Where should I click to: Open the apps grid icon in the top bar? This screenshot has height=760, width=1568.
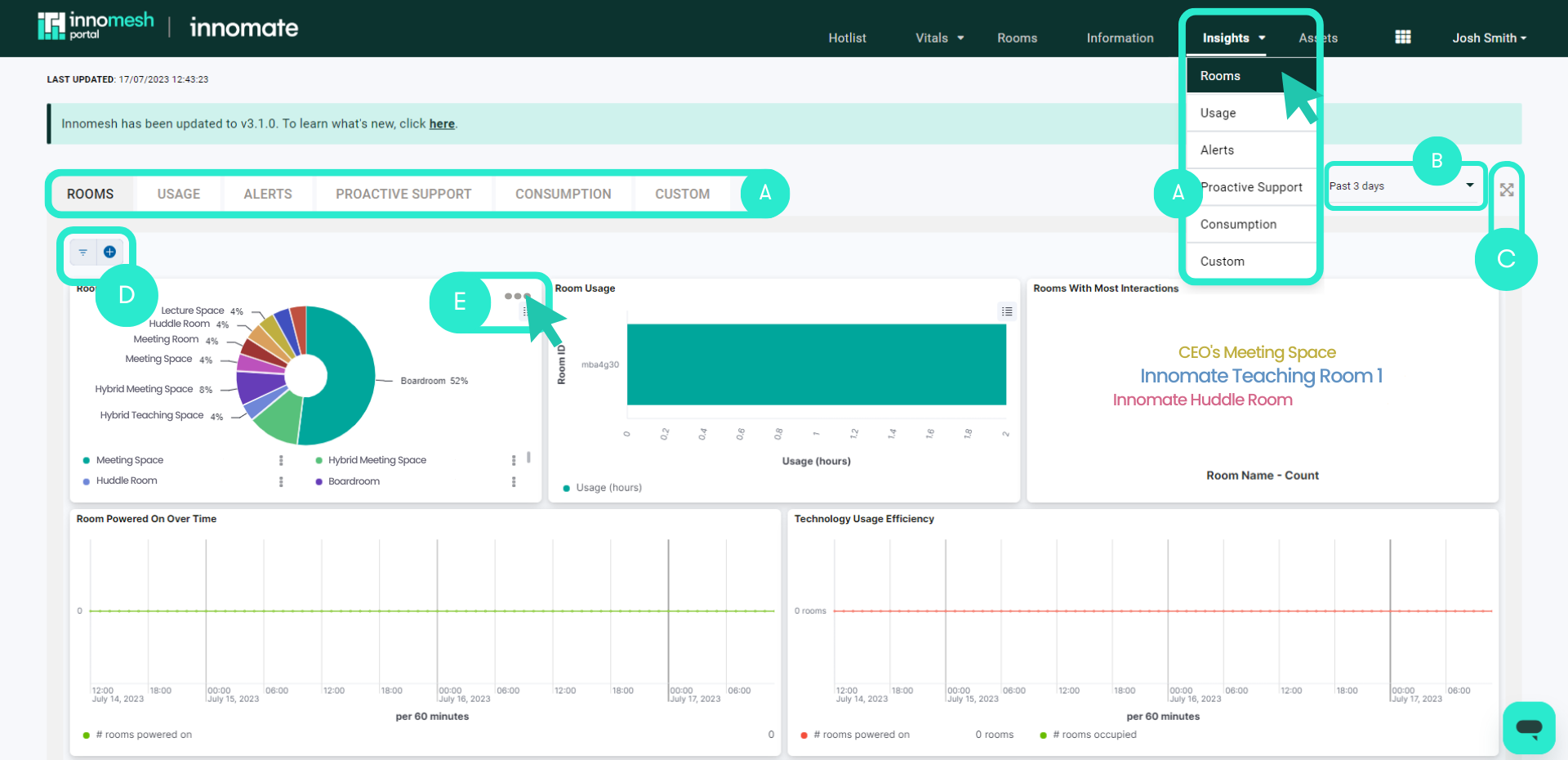coord(1402,37)
